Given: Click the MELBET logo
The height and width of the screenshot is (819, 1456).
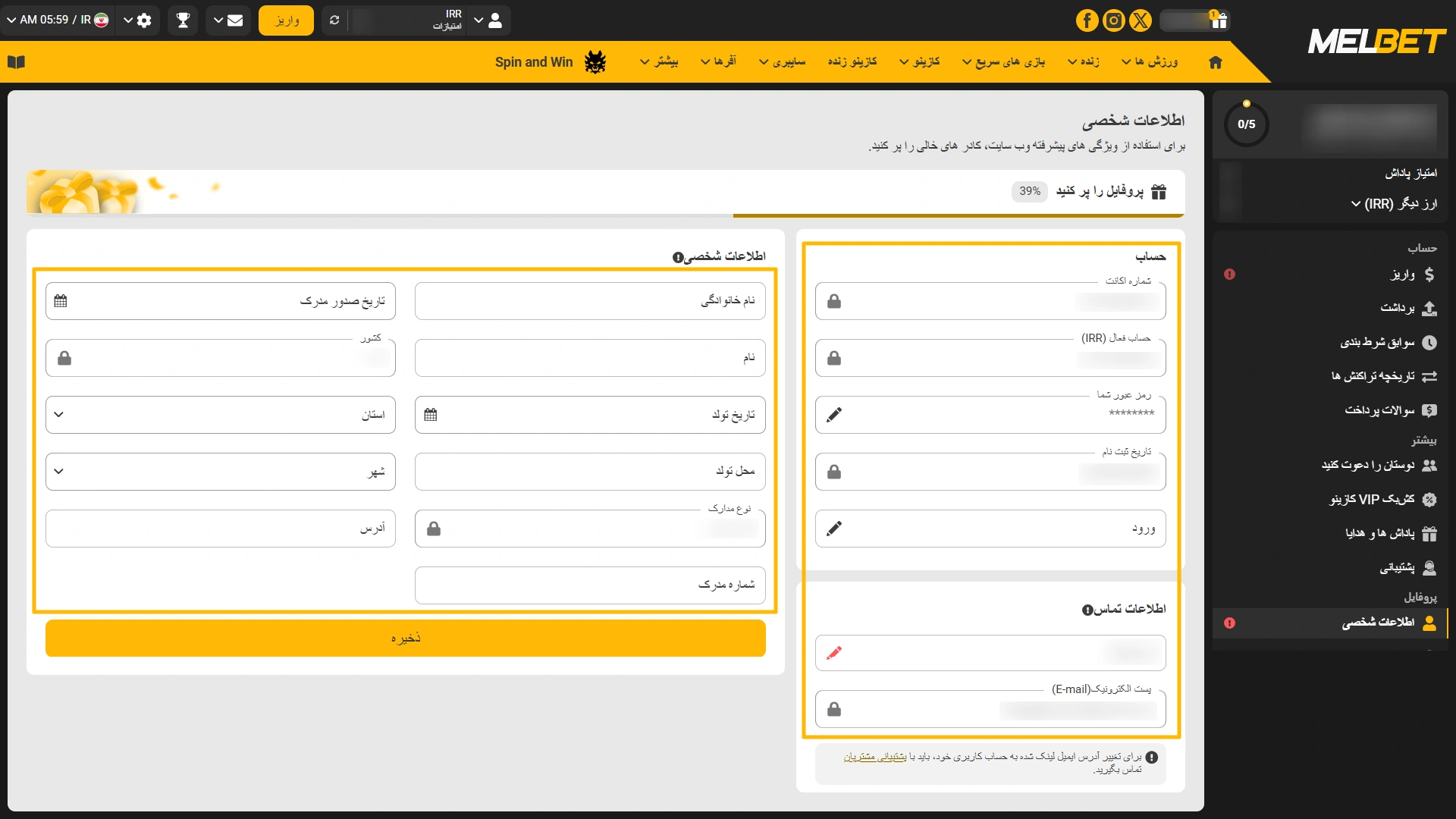Looking at the screenshot, I should [x=1376, y=41].
